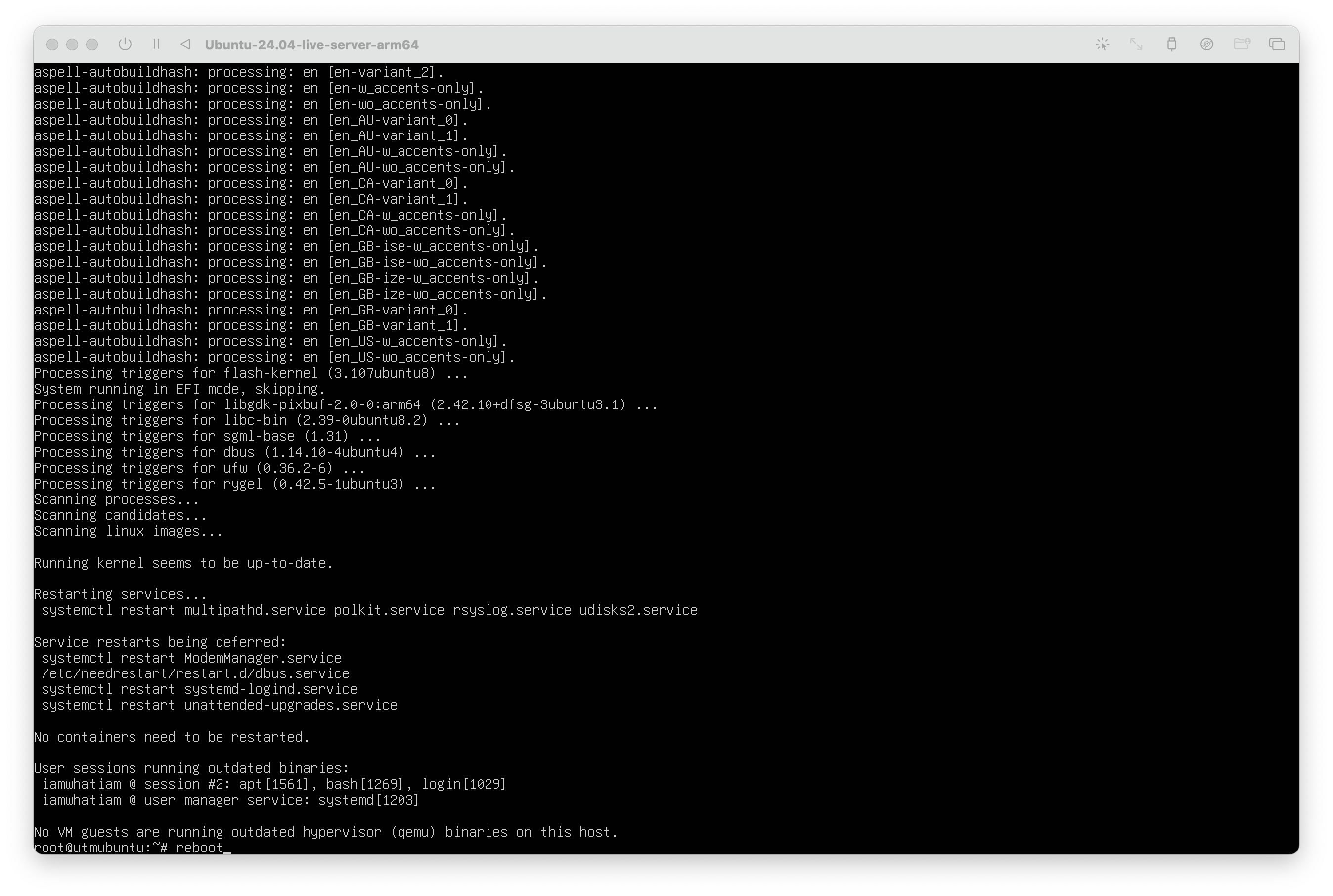Click the restart VM triangle icon

tap(185, 44)
